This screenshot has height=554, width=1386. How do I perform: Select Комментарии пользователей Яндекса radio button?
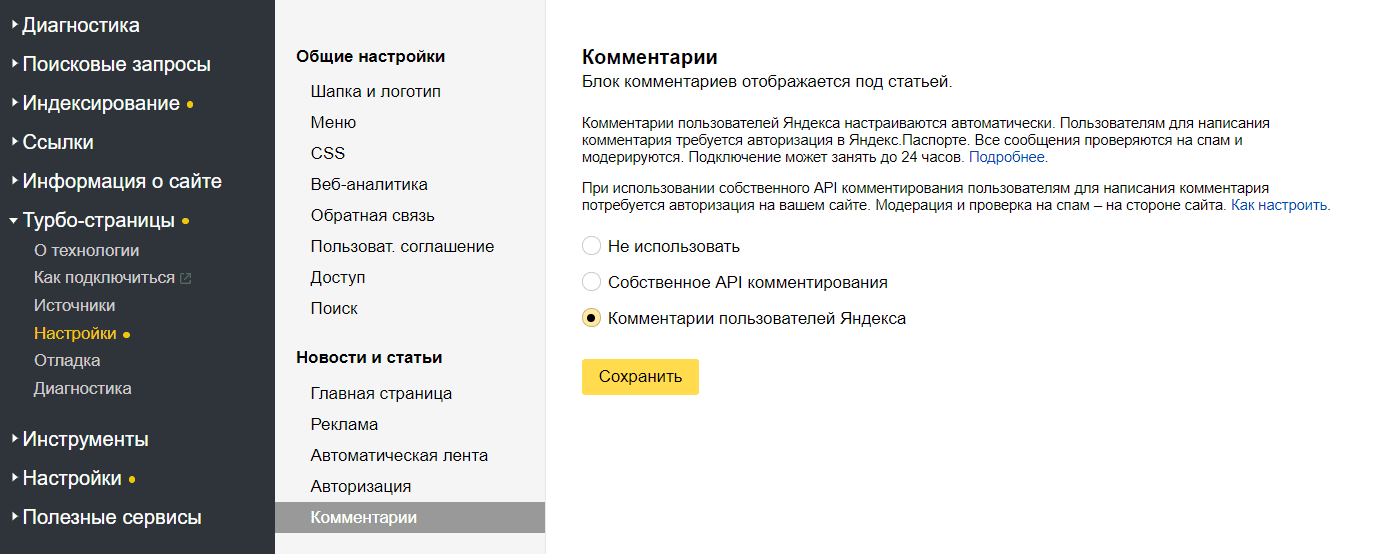591,318
